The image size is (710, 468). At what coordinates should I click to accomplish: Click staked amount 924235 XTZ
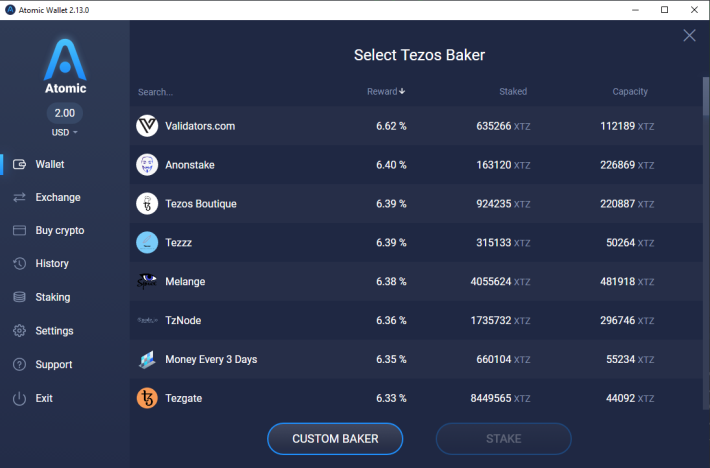(503, 204)
